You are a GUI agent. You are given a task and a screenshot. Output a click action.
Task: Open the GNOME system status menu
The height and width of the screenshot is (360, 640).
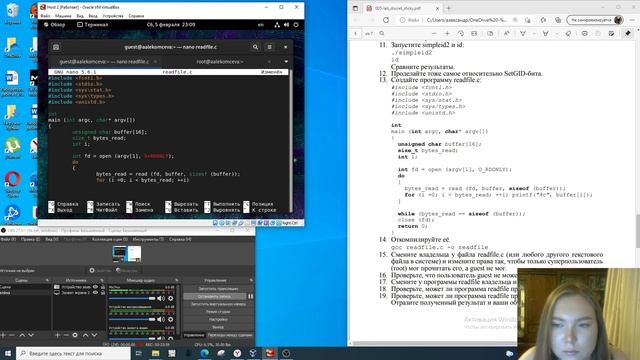point(287,25)
